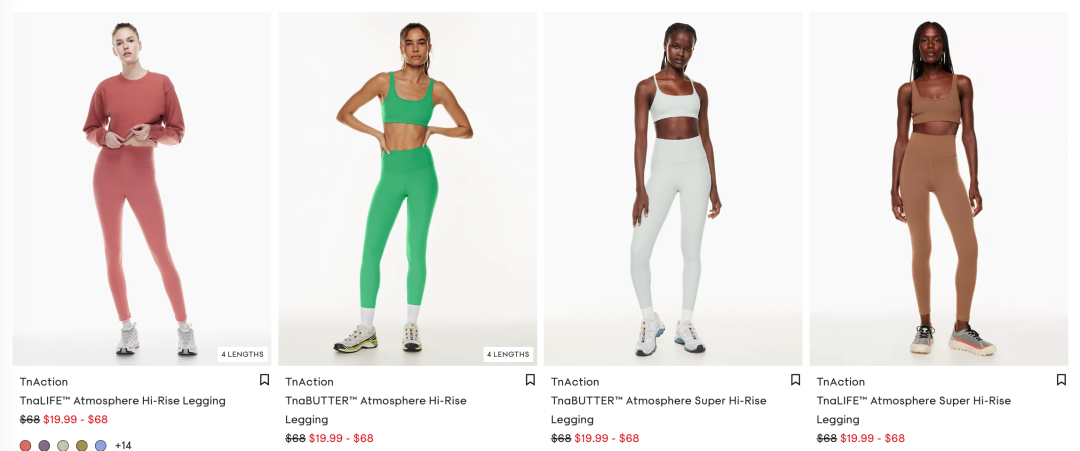
Task: Save the brown TnaLIFE Super Hi-Rise Legging
Action: coord(1061,379)
